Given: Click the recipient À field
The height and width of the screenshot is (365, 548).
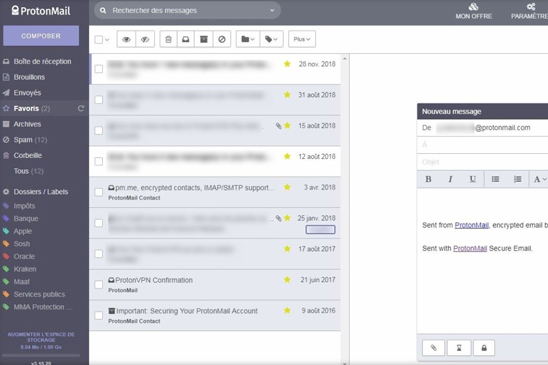Looking at the screenshot, I should 483,145.
